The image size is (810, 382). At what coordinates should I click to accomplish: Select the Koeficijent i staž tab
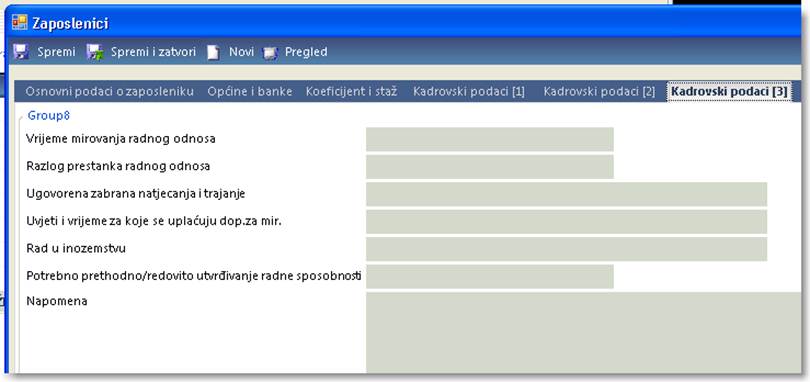click(x=351, y=91)
